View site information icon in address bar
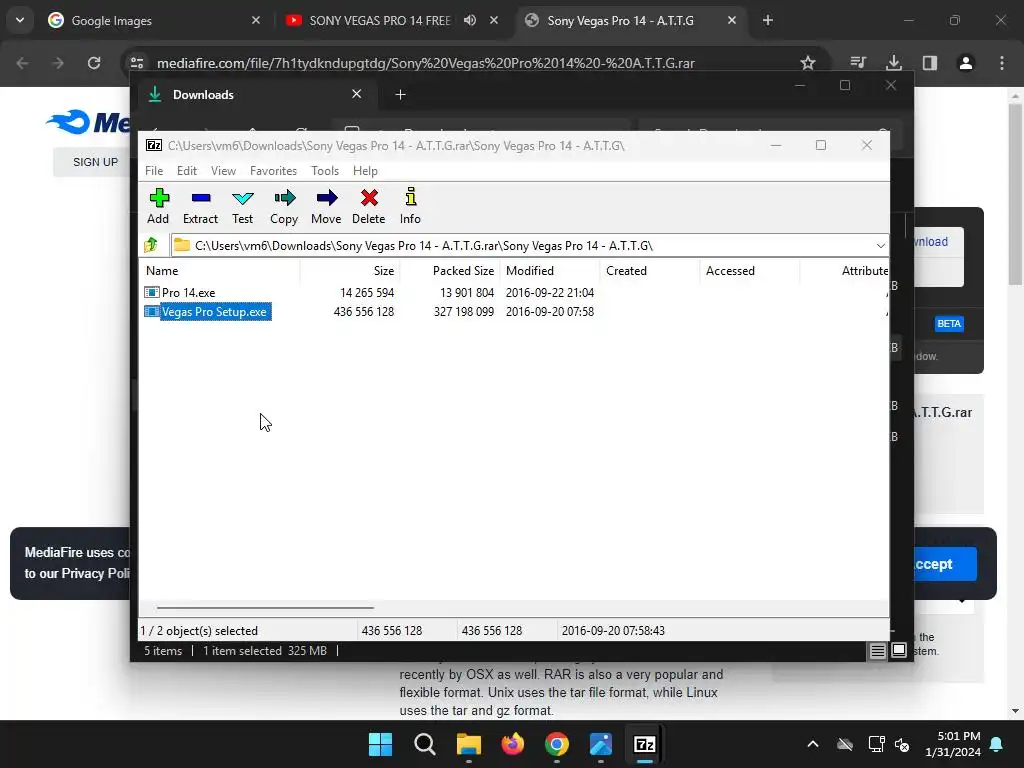This screenshot has height=768, width=1024. pos(137,63)
